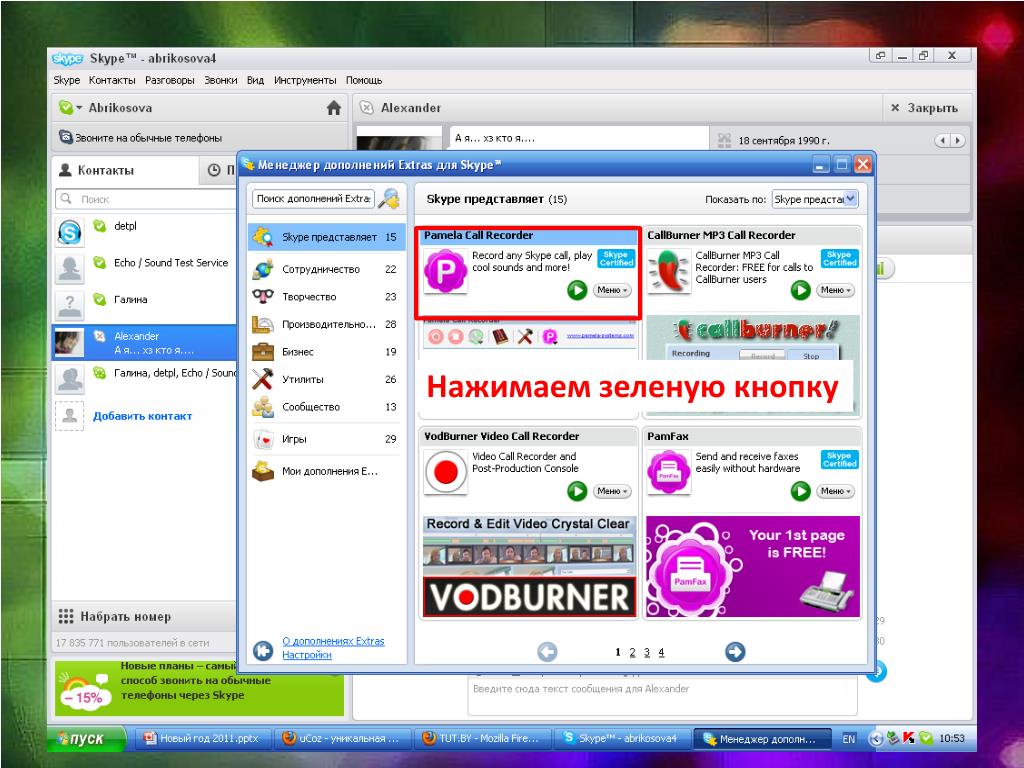Click the round back arrow beside Настройки

pyautogui.click(x=263, y=650)
